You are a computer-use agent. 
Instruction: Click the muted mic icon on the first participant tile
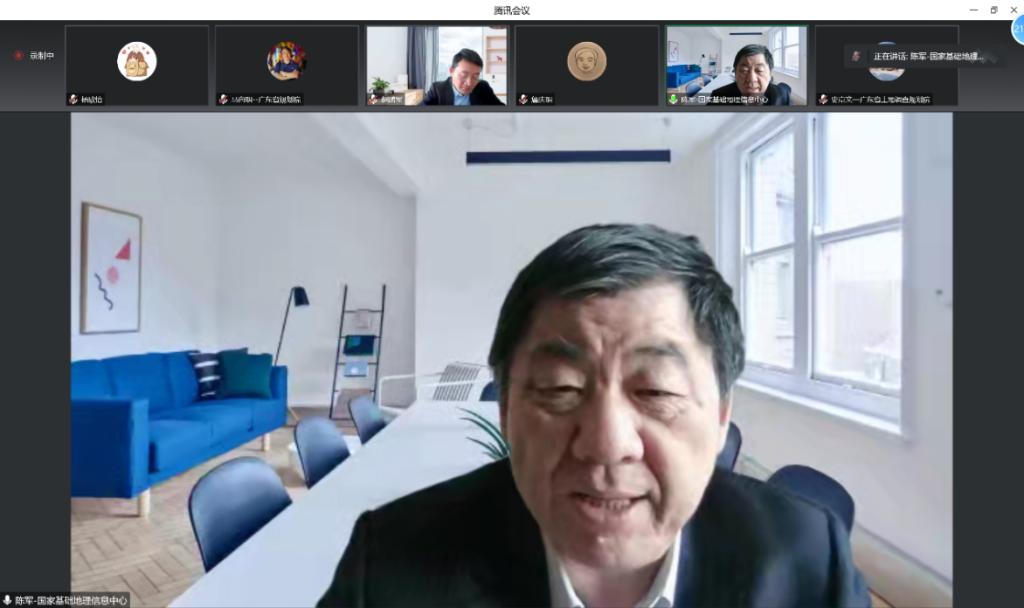(x=73, y=99)
